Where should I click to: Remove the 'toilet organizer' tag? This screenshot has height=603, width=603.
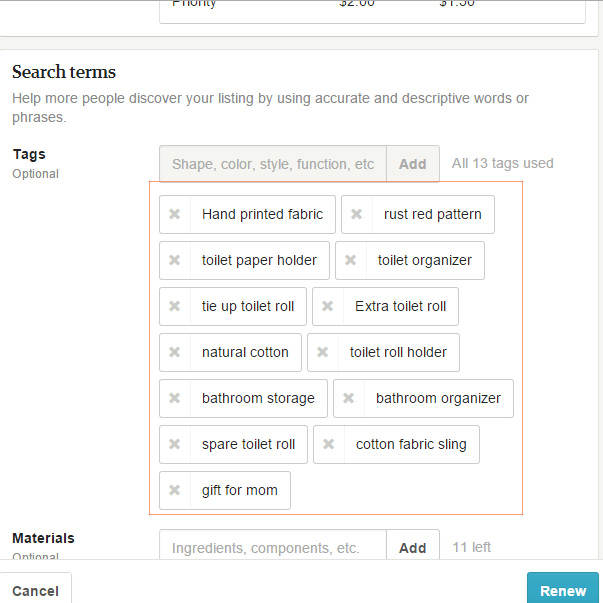(x=350, y=260)
